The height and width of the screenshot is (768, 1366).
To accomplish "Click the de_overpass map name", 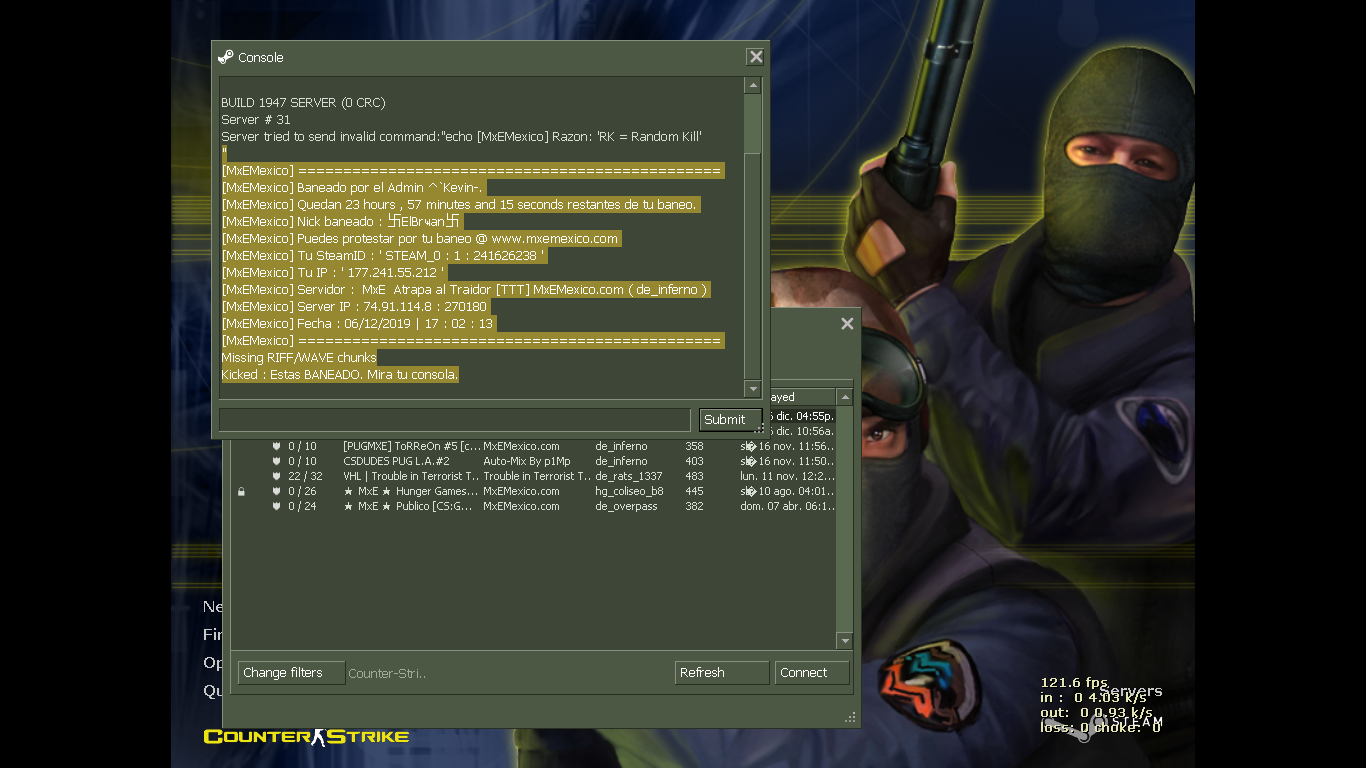I will pos(626,506).
